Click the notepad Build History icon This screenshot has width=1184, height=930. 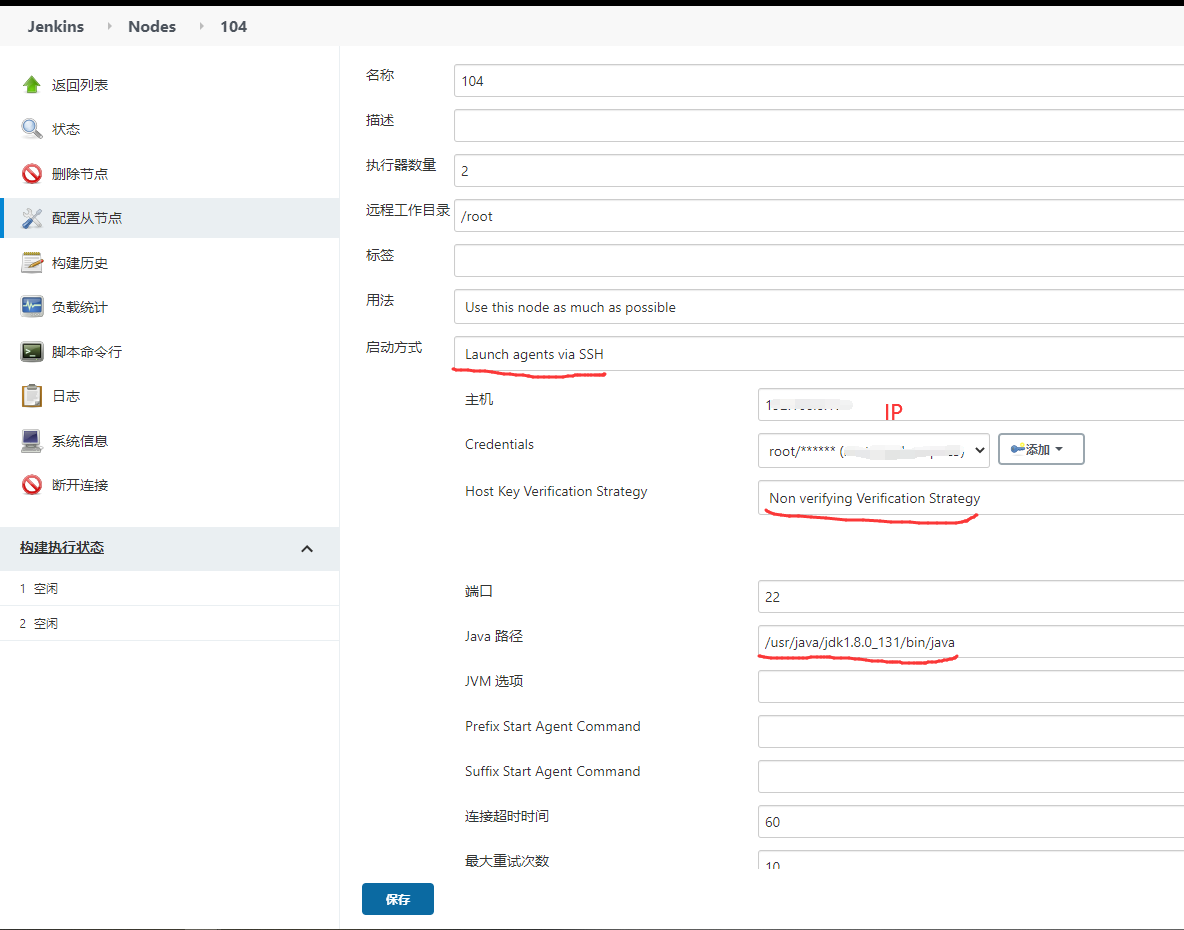tap(32, 263)
